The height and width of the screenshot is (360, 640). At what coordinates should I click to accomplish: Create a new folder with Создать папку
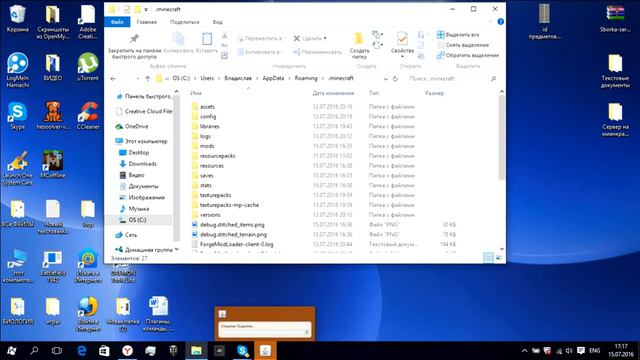tap(359, 45)
